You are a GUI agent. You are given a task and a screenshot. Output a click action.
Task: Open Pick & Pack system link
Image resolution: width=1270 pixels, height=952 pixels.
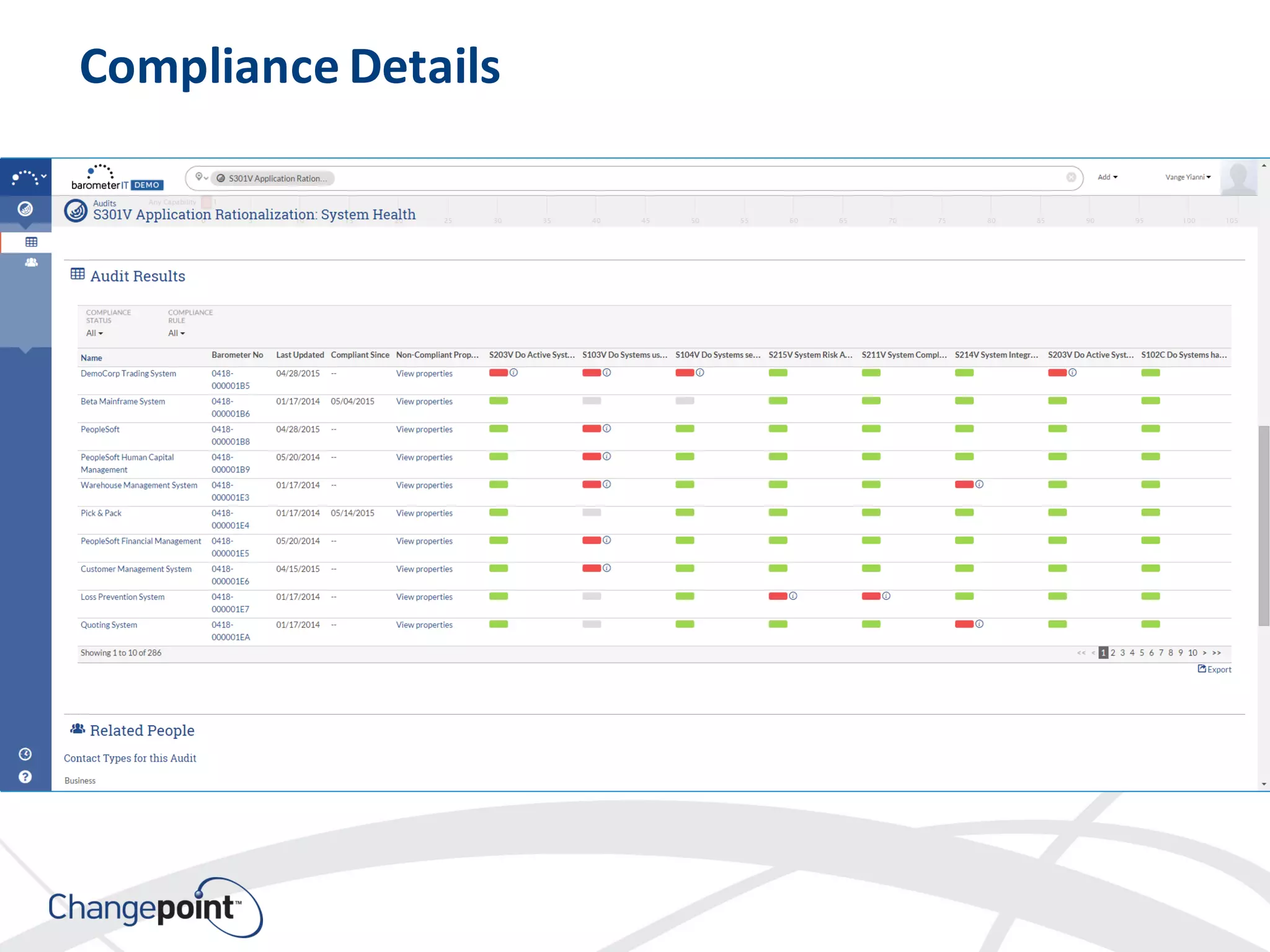[101, 513]
